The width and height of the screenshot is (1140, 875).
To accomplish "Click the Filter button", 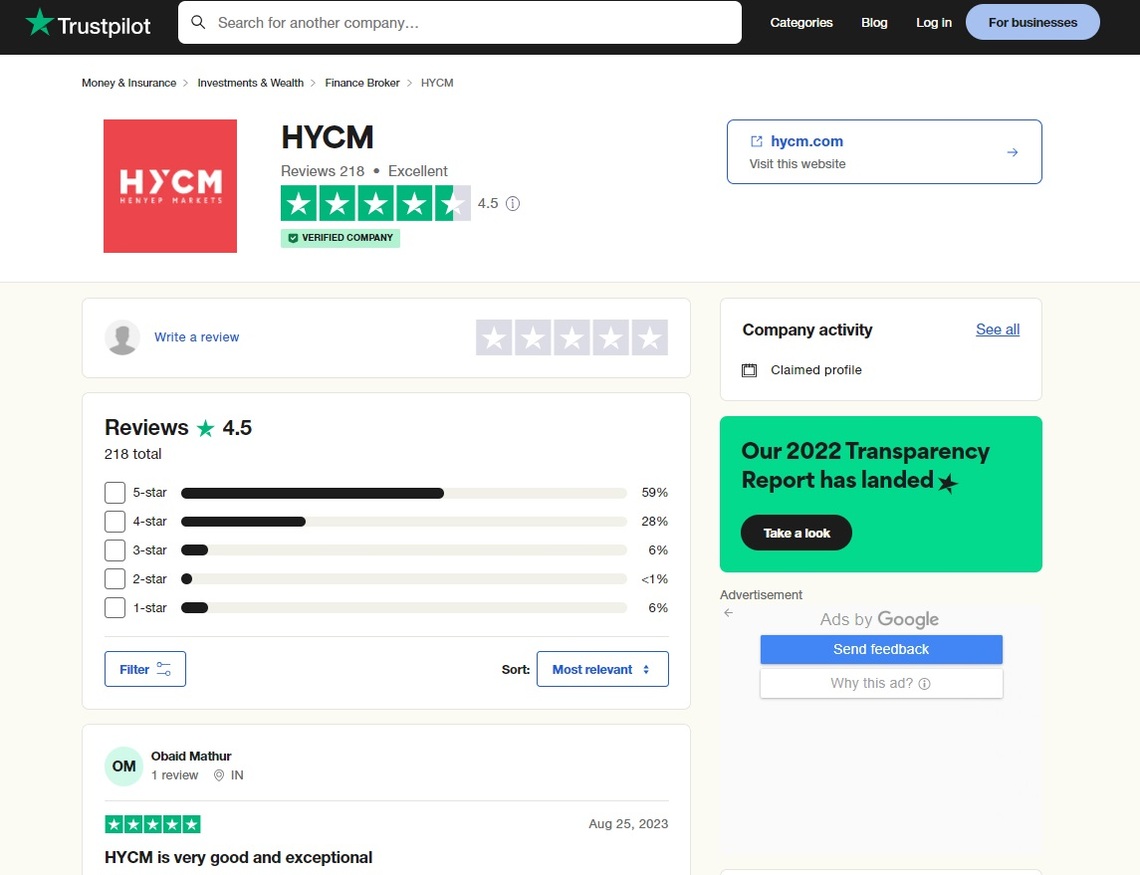I will pyautogui.click(x=145, y=669).
